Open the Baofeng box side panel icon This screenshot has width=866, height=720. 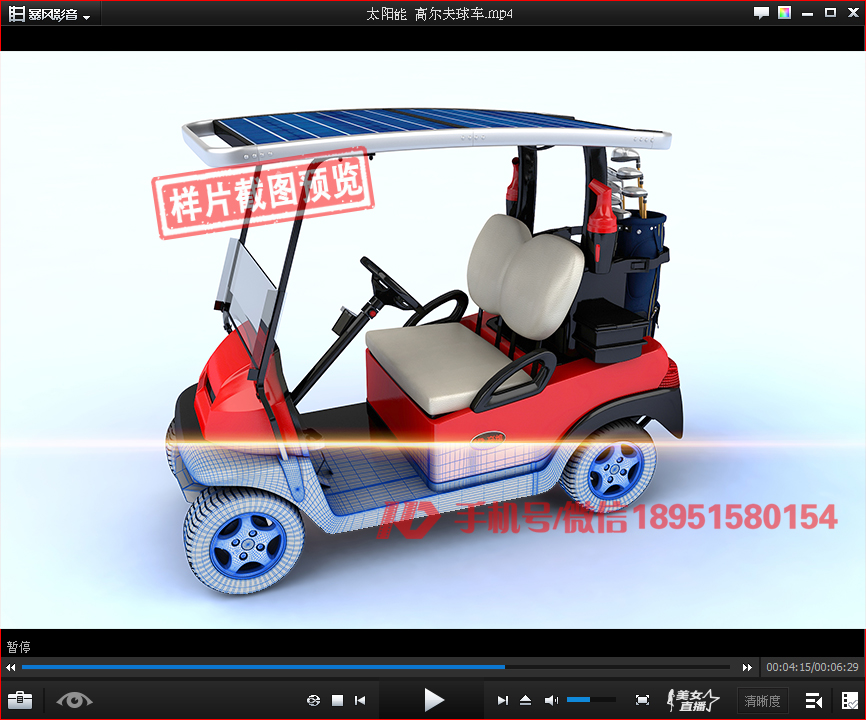(849, 700)
